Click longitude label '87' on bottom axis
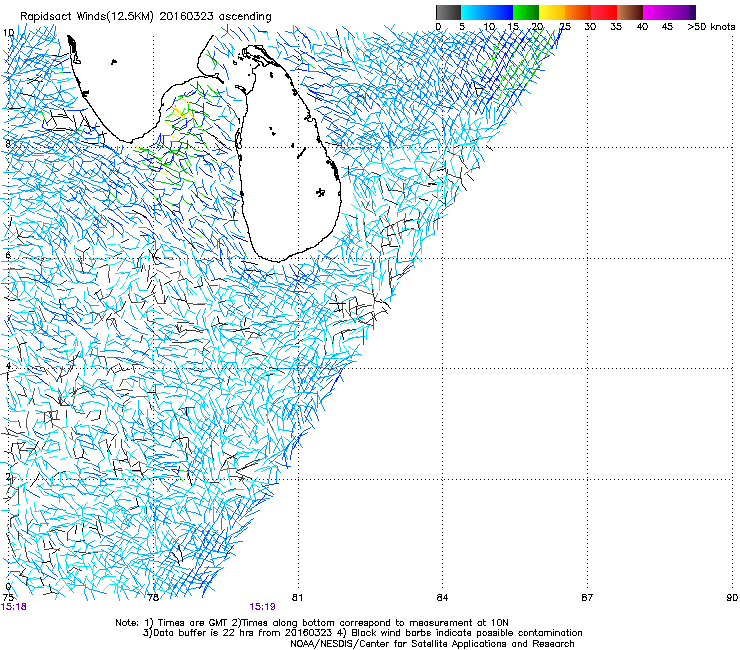Image resolution: width=740 pixels, height=650 pixels. 587,598
